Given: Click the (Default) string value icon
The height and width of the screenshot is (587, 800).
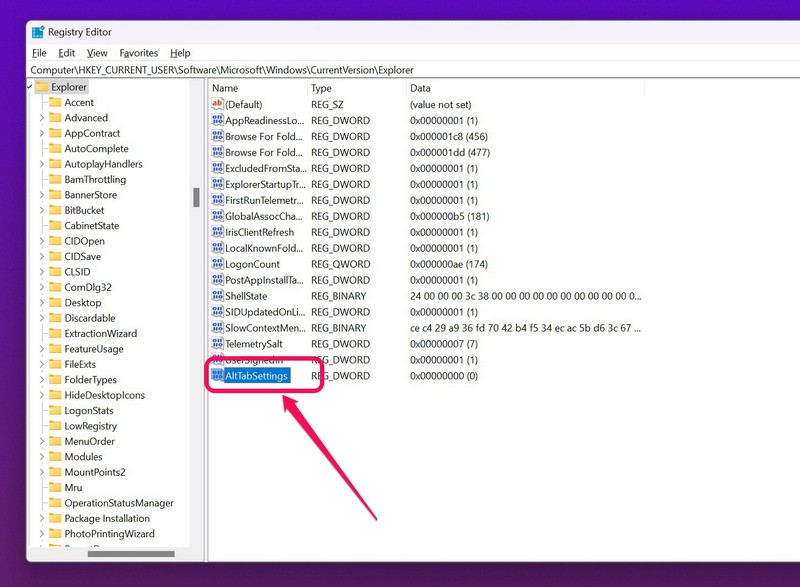Looking at the screenshot, I should pyautogui.click(x=217, y=104).
